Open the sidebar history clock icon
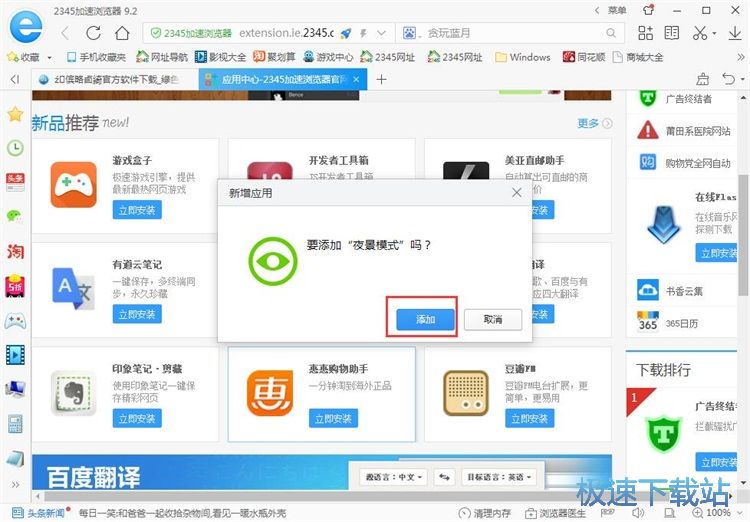Viewport: 750px width, 522px height. coord(15,148)
